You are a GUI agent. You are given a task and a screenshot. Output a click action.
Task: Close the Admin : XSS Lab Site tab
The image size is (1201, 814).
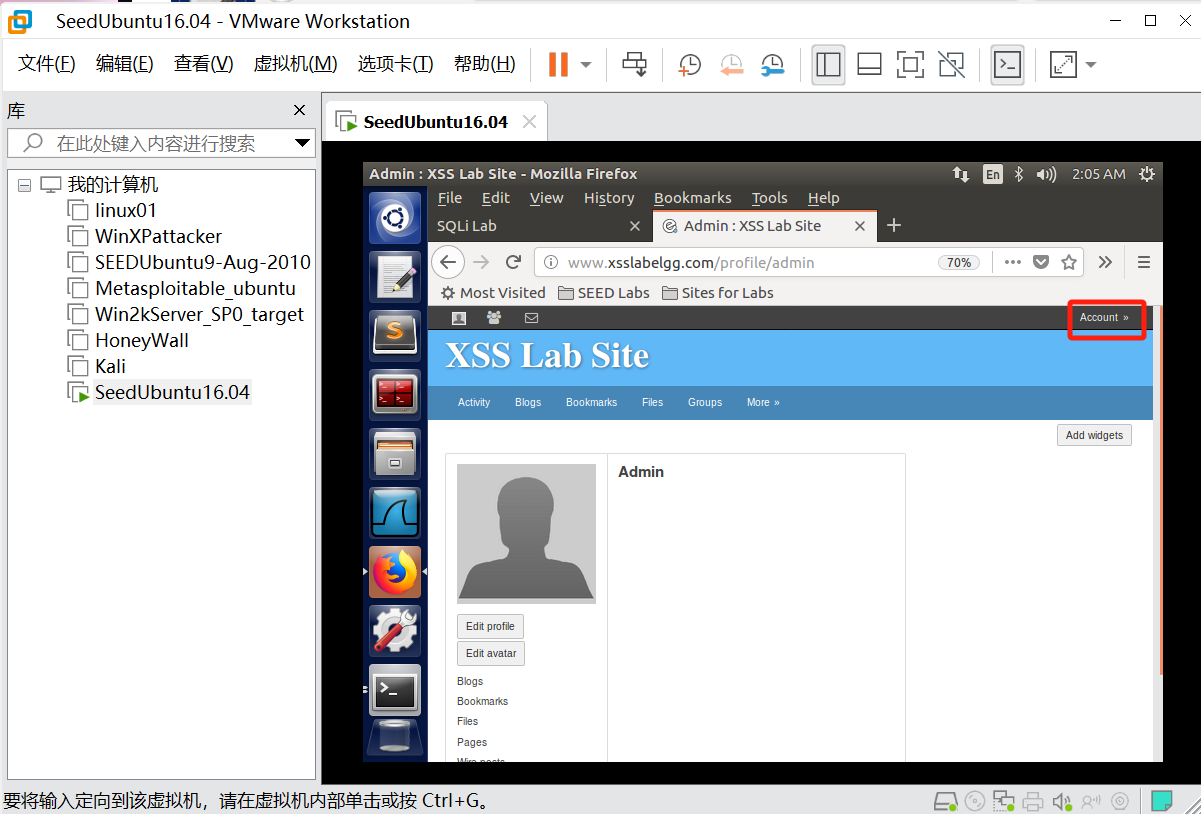[859, 226]
